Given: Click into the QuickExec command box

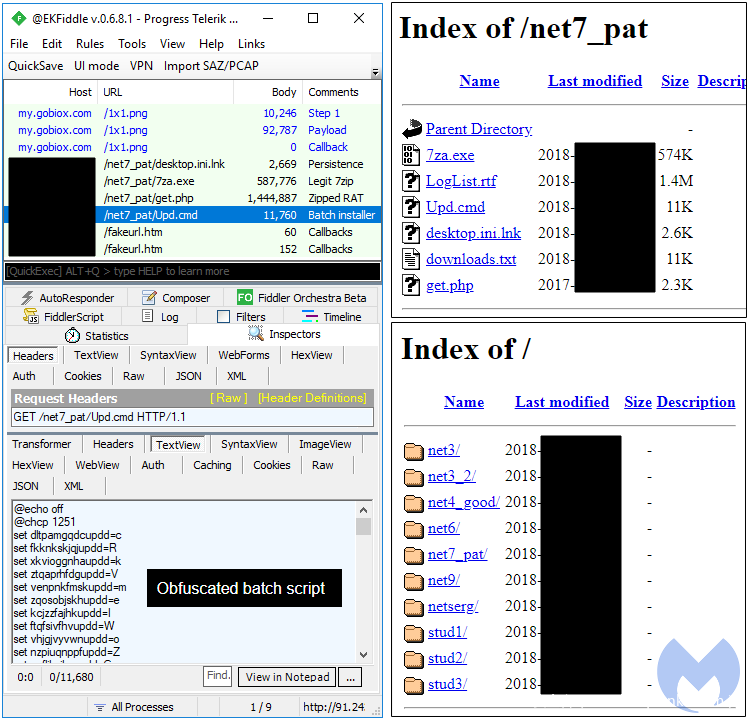Looking at the screenshot, I should 192,271.
